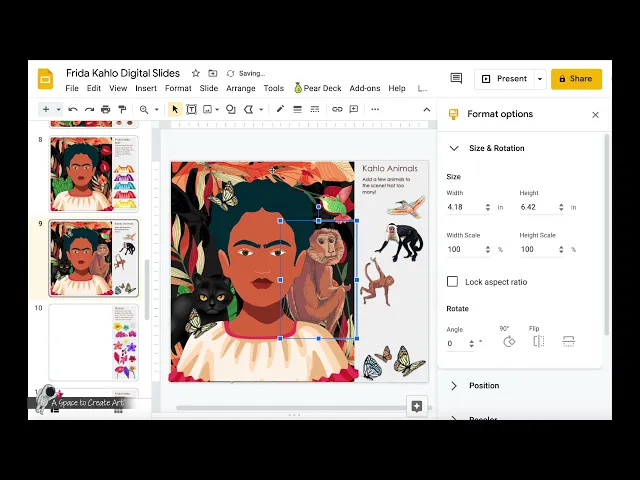The width and height of the screenshot is (640, 480).
Task: Open the Arrange menu
Action: pos(240,88)
